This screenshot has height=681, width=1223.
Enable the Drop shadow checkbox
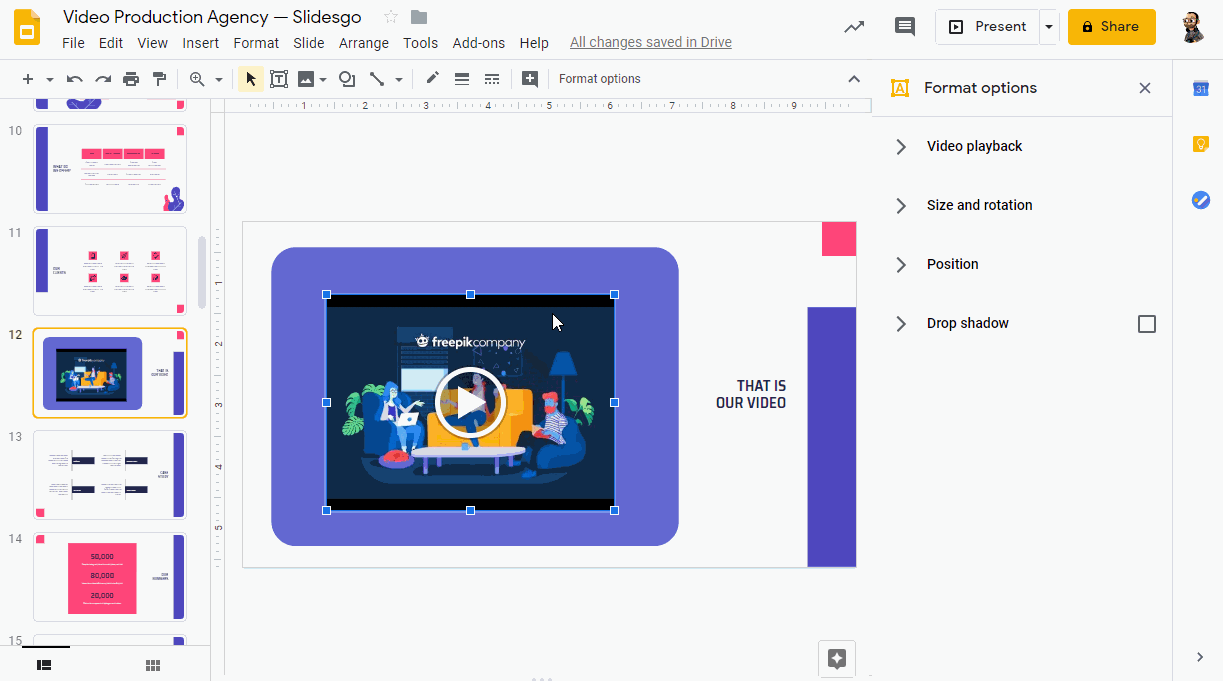[x=1147, y=324]
